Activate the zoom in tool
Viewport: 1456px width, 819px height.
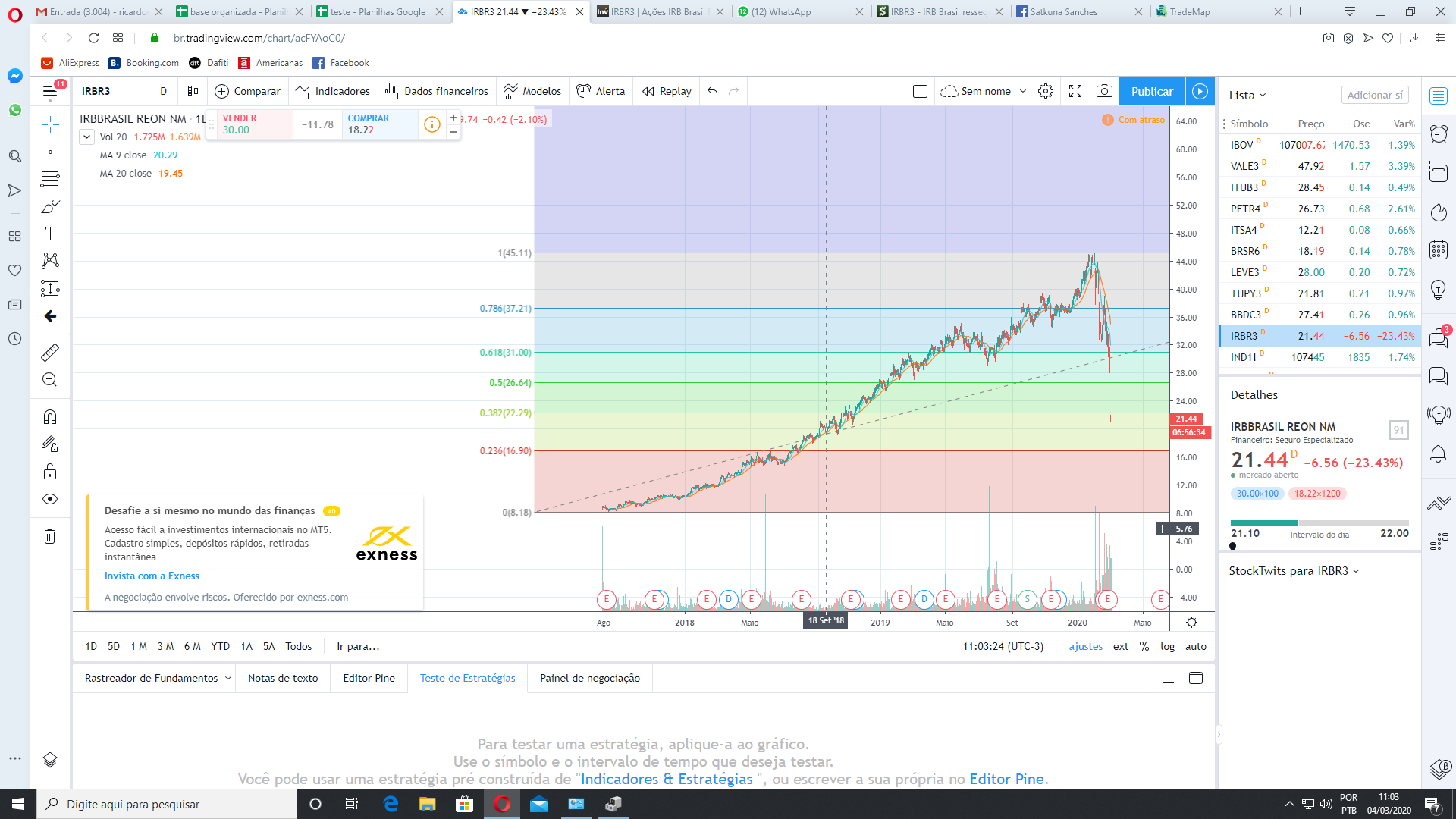click(50, 379)
